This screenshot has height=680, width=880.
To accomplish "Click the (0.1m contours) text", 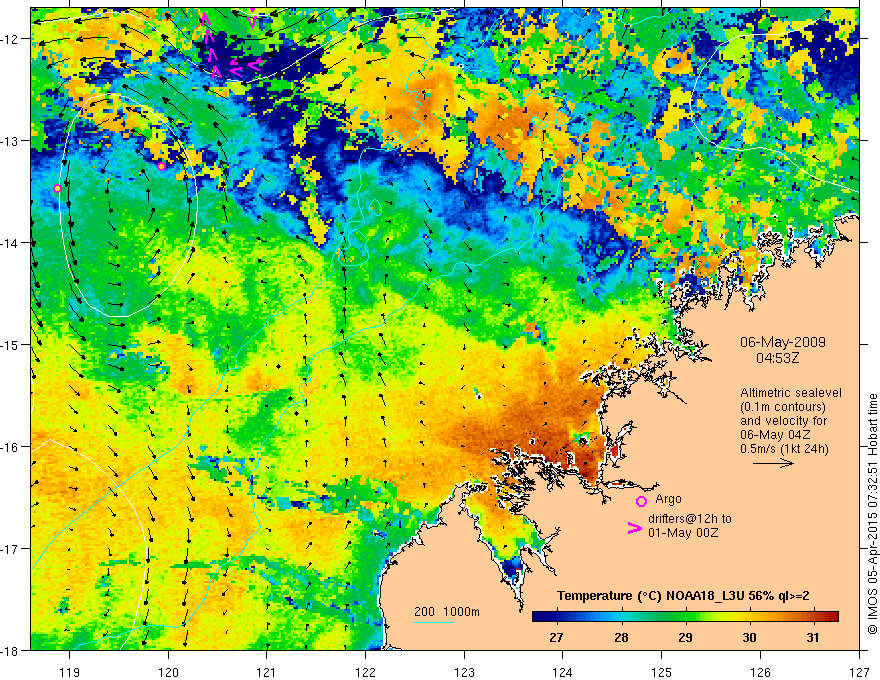I will click(783, 407).
